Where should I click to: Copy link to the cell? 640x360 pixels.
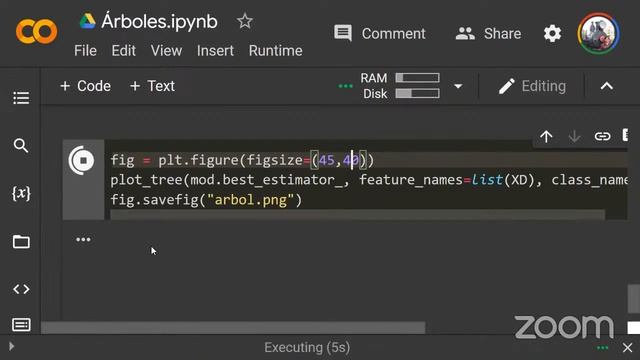(602, 136)
